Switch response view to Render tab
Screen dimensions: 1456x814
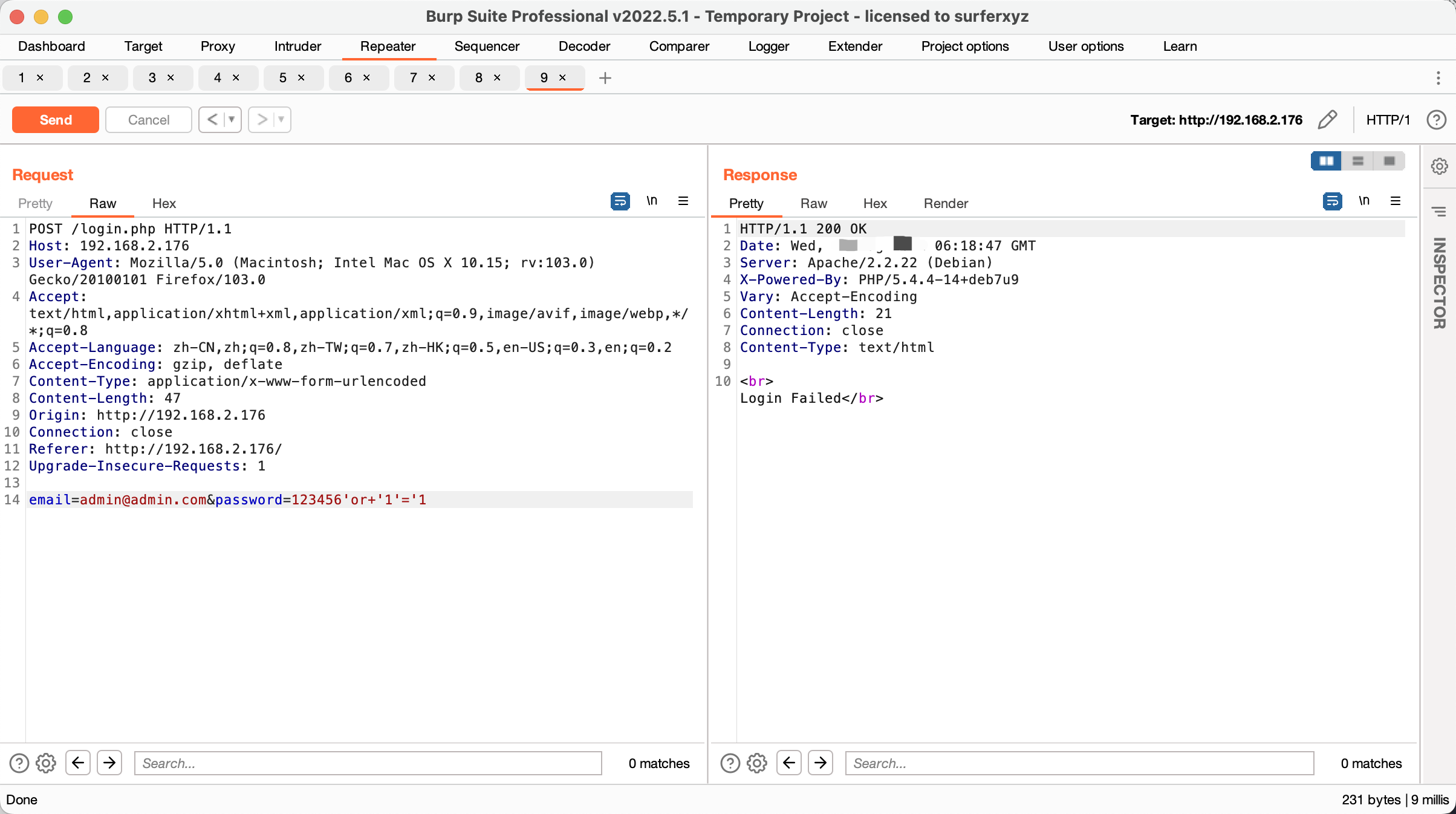point(945,204)
